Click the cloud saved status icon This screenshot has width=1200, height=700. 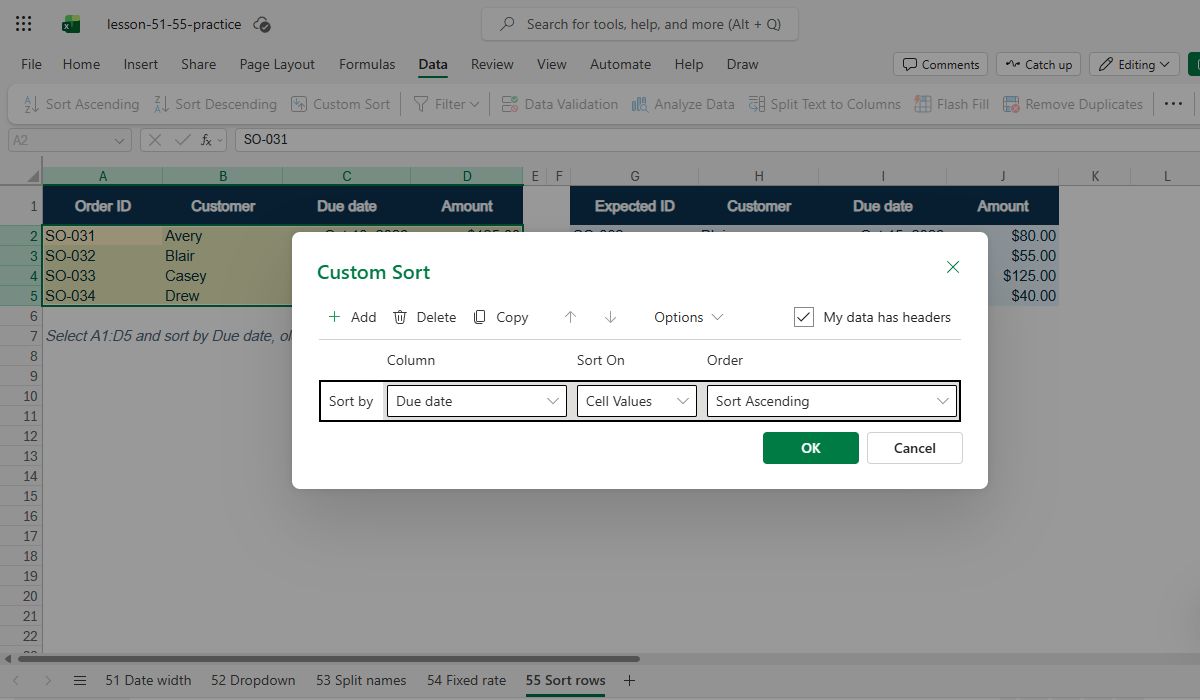tap(262, 24)
